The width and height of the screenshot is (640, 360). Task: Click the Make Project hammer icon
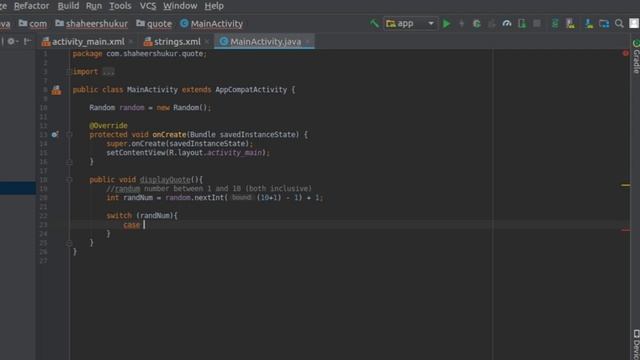tap(374, 24)
